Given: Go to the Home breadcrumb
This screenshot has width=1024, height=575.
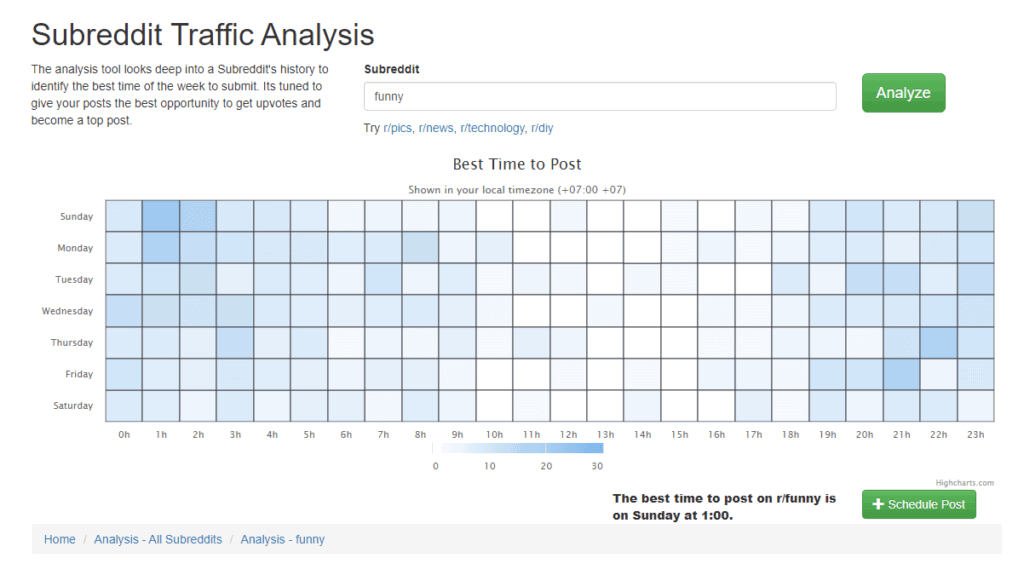Looking at the screenshot, I should pyautogui.click(x=59, y=539).
